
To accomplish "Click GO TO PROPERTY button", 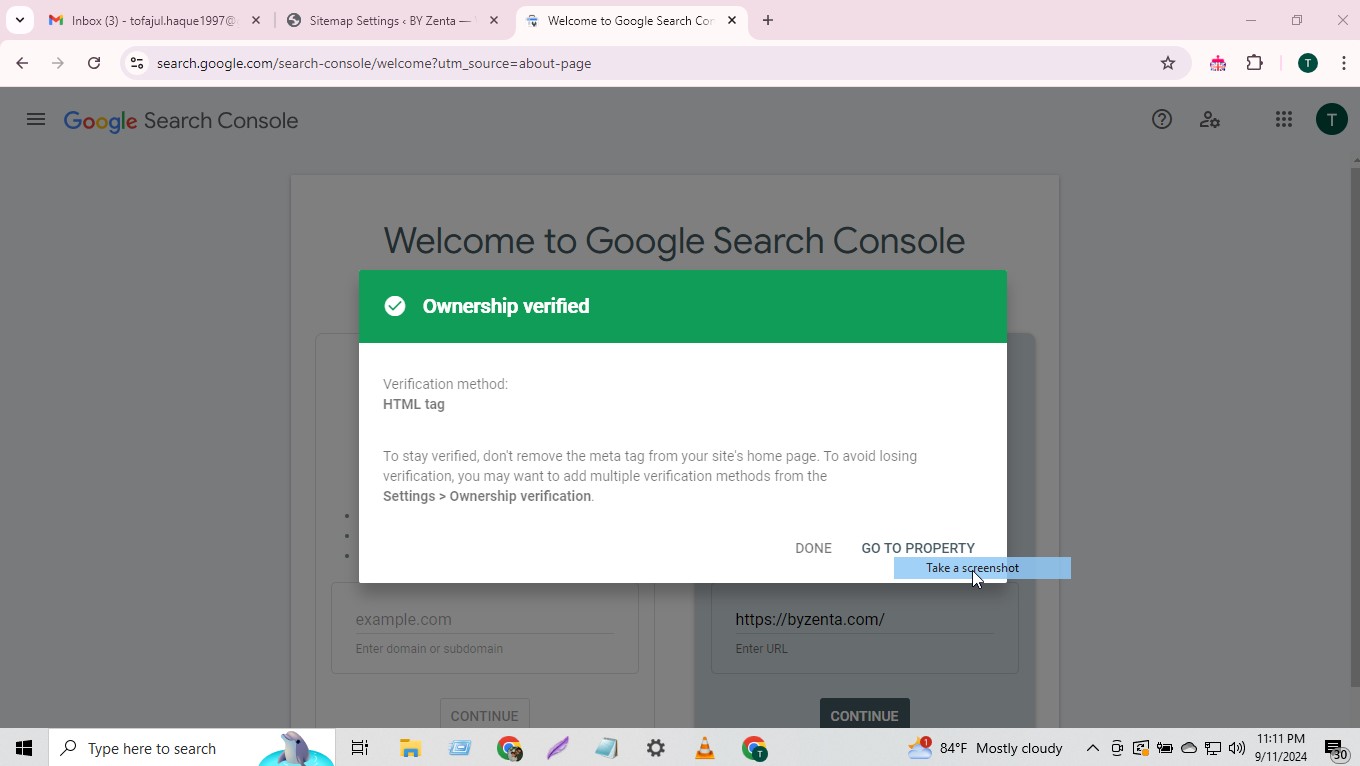I will pos(918,548).
